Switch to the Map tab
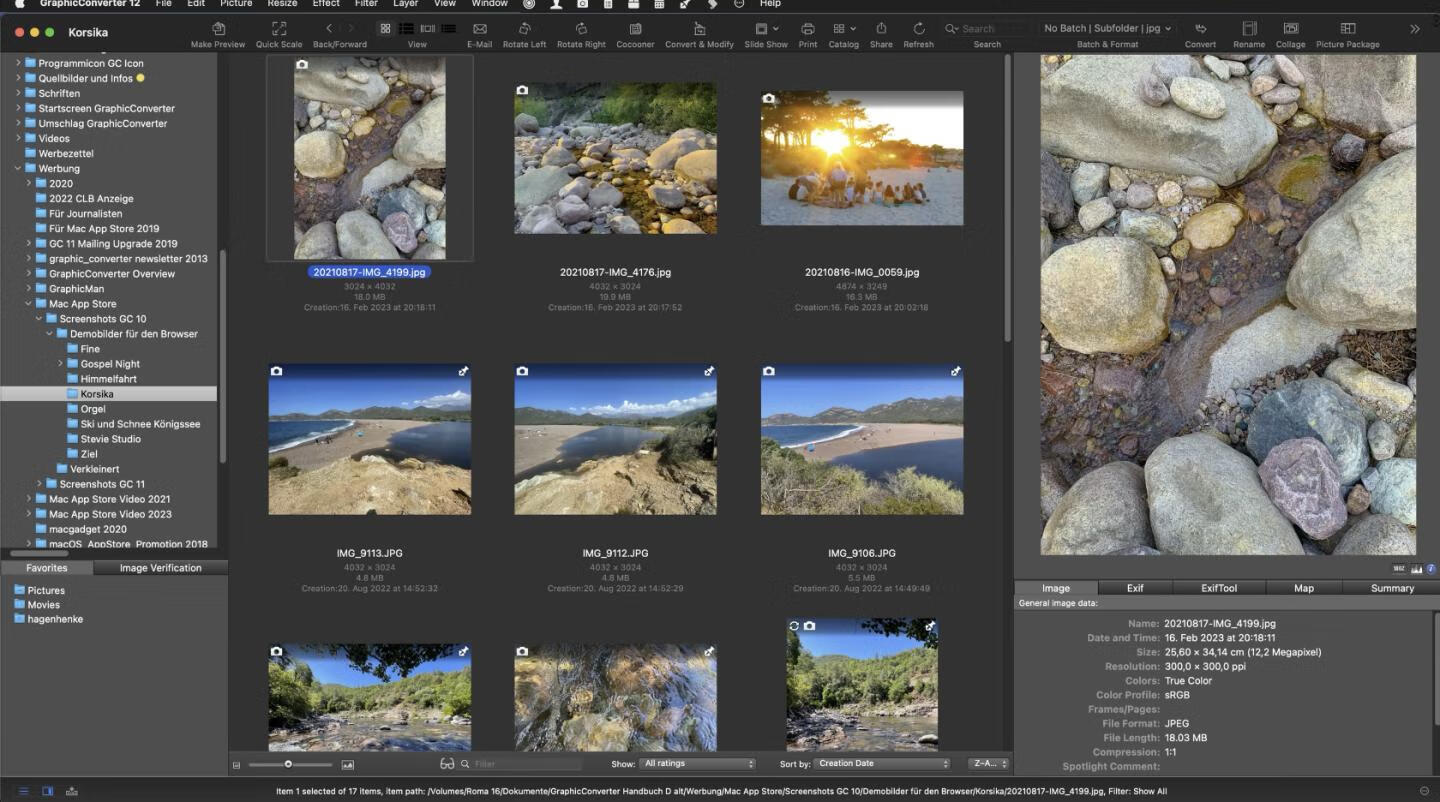 [x=1304, y=588]
